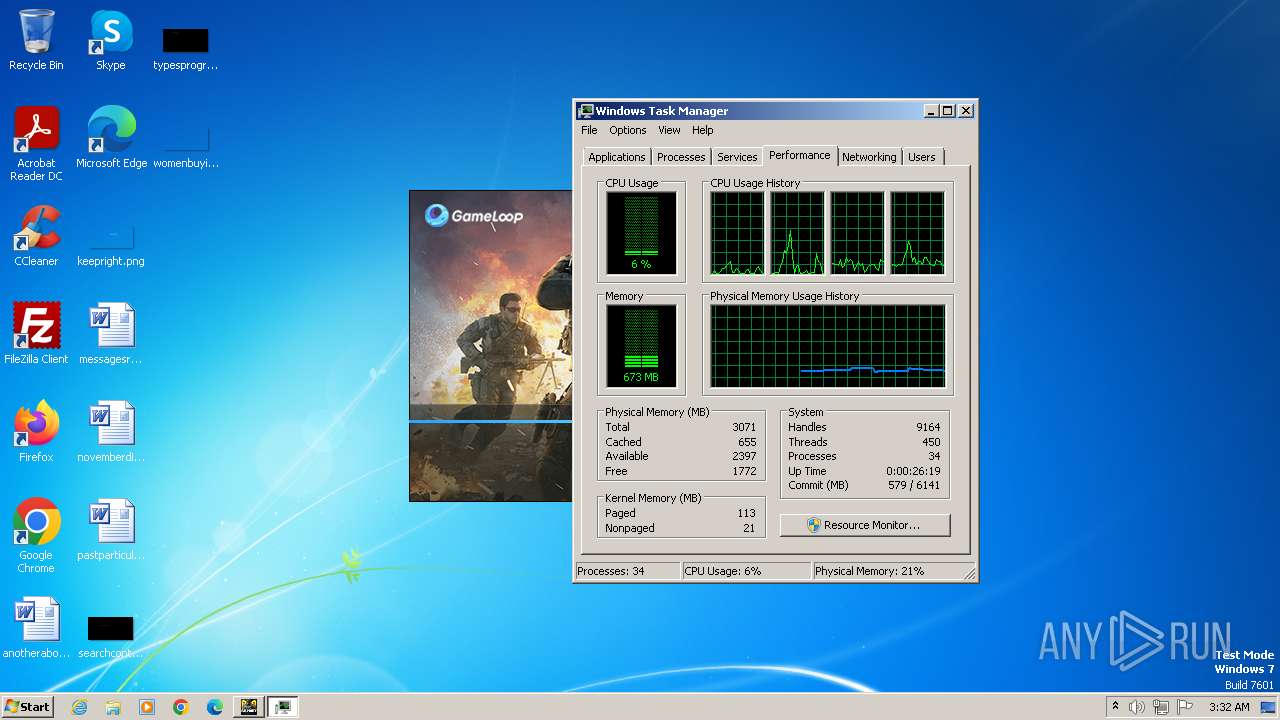The image size is (1280, 720).
Task: Click the Cached memory value 655
Action: coord(747,442)
